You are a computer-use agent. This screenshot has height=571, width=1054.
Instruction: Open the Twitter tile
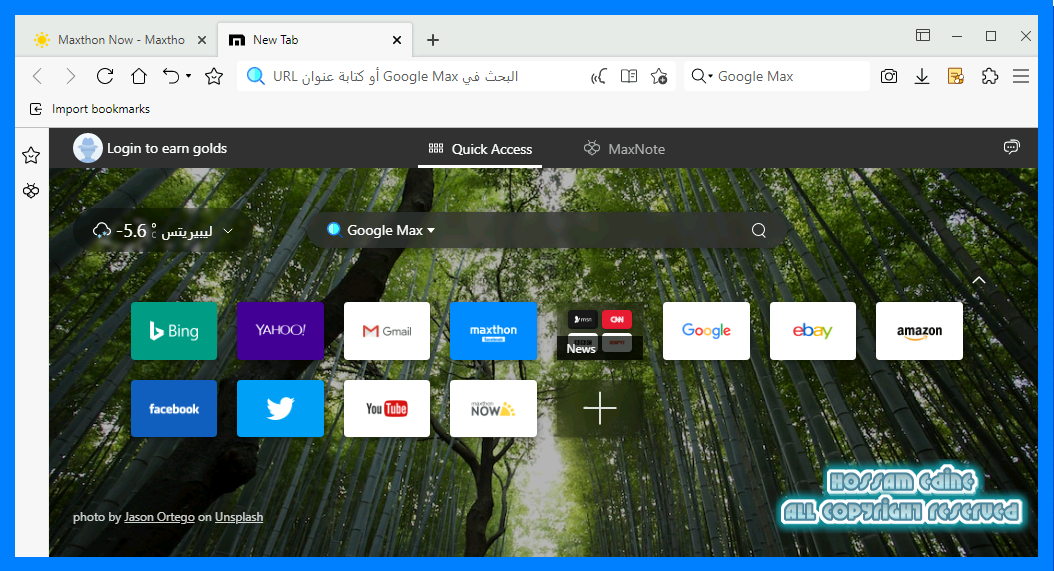280,408
